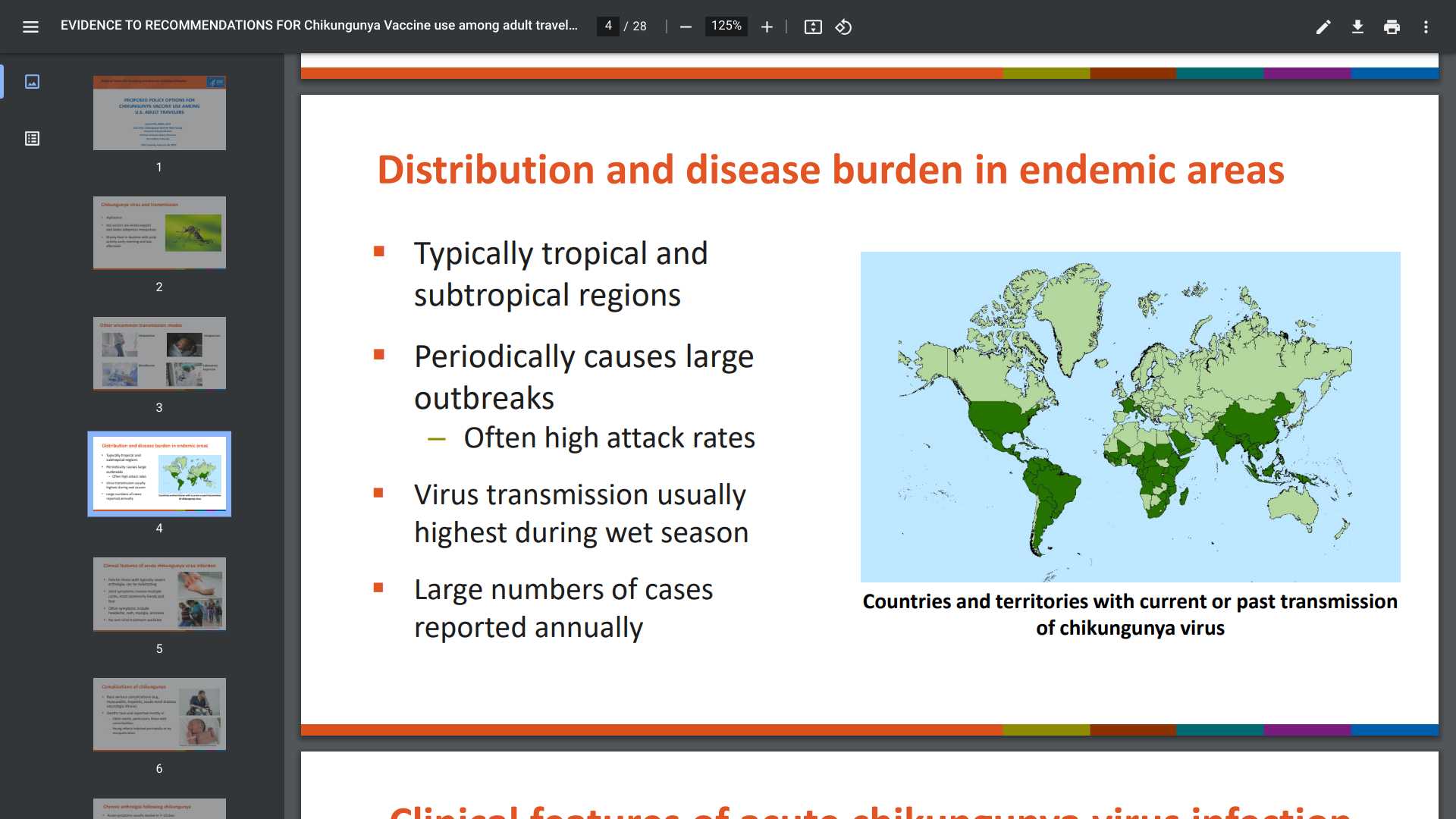Click the zoom out minus button
Viewport: 1456px width, 819px height.
686,27
